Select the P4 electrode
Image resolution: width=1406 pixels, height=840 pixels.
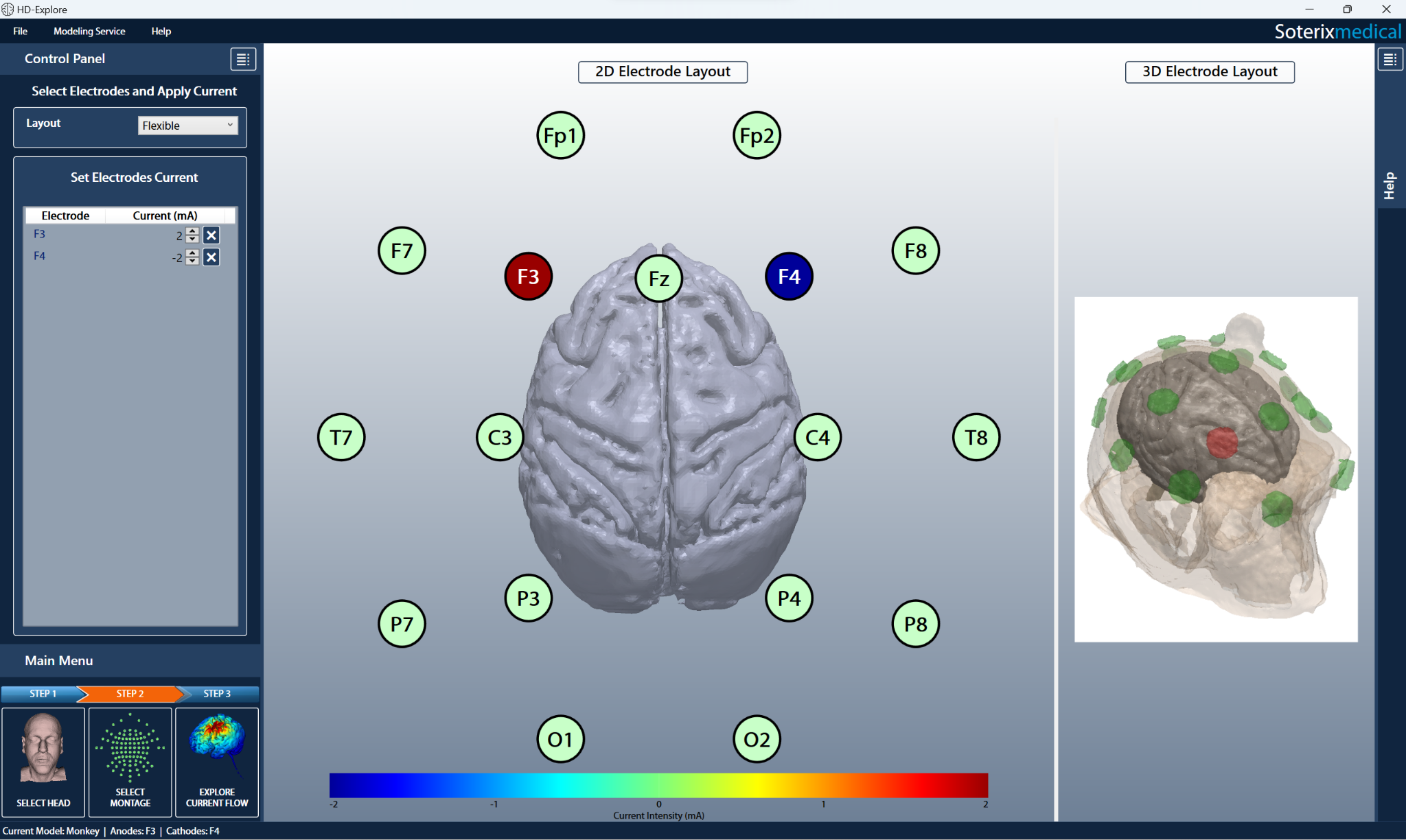[x=789, y=598]
